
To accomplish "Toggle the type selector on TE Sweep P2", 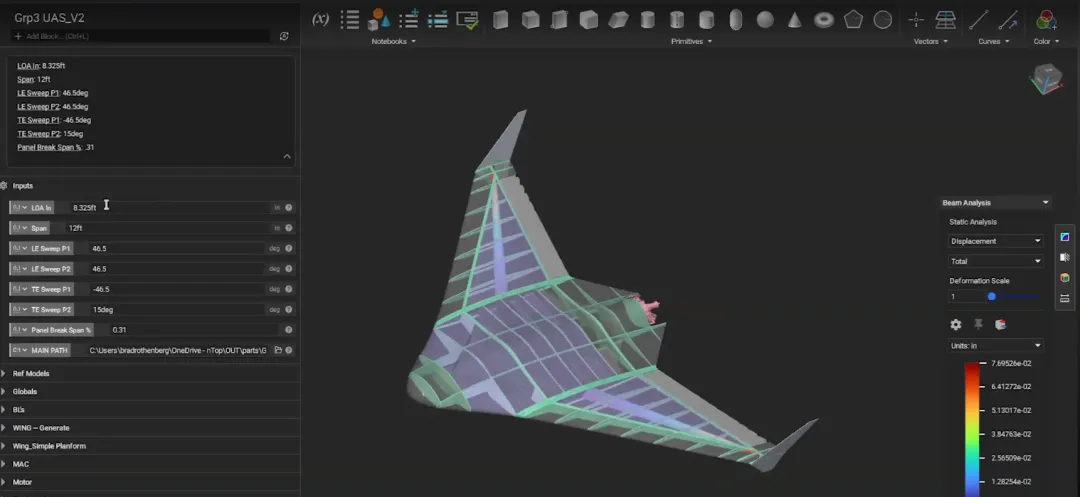I will (19, 309).
